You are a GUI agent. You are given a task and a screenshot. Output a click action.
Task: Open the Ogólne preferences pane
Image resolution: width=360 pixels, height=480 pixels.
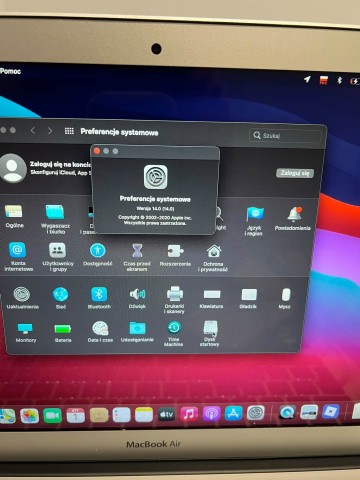pos(14,216)
